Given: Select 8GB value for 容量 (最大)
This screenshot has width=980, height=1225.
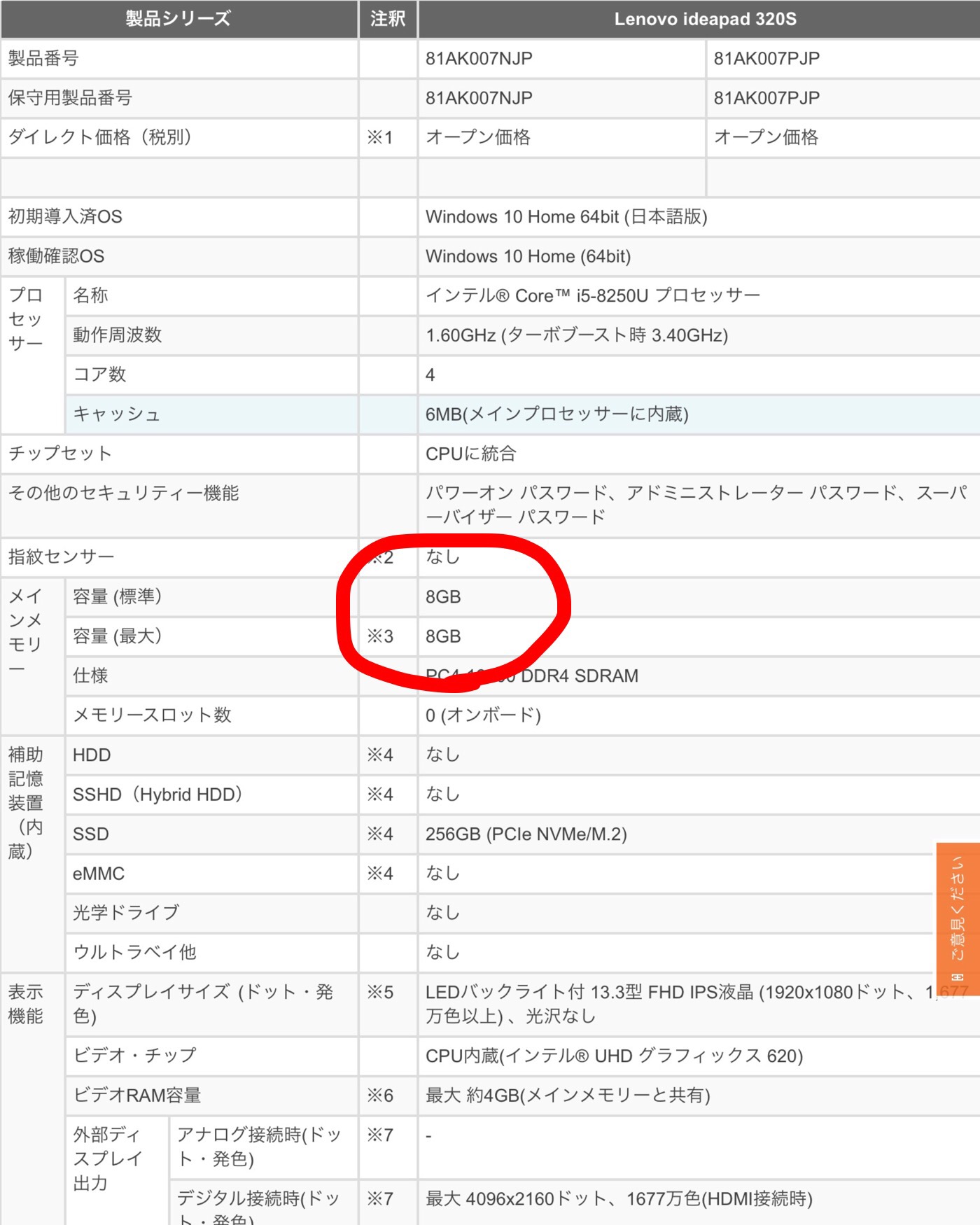Looking at the screenshot, I should 443,636.
